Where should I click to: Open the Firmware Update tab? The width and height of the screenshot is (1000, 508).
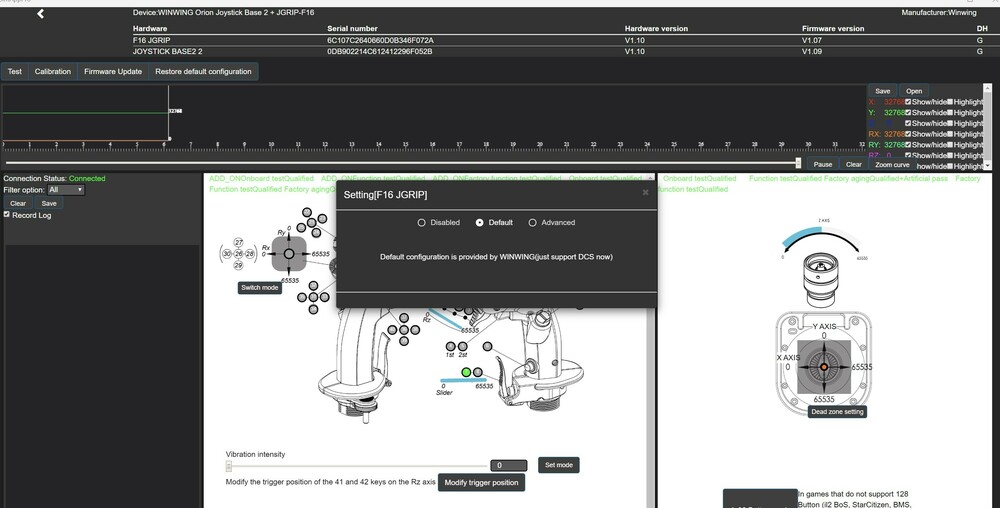[113, 71]
